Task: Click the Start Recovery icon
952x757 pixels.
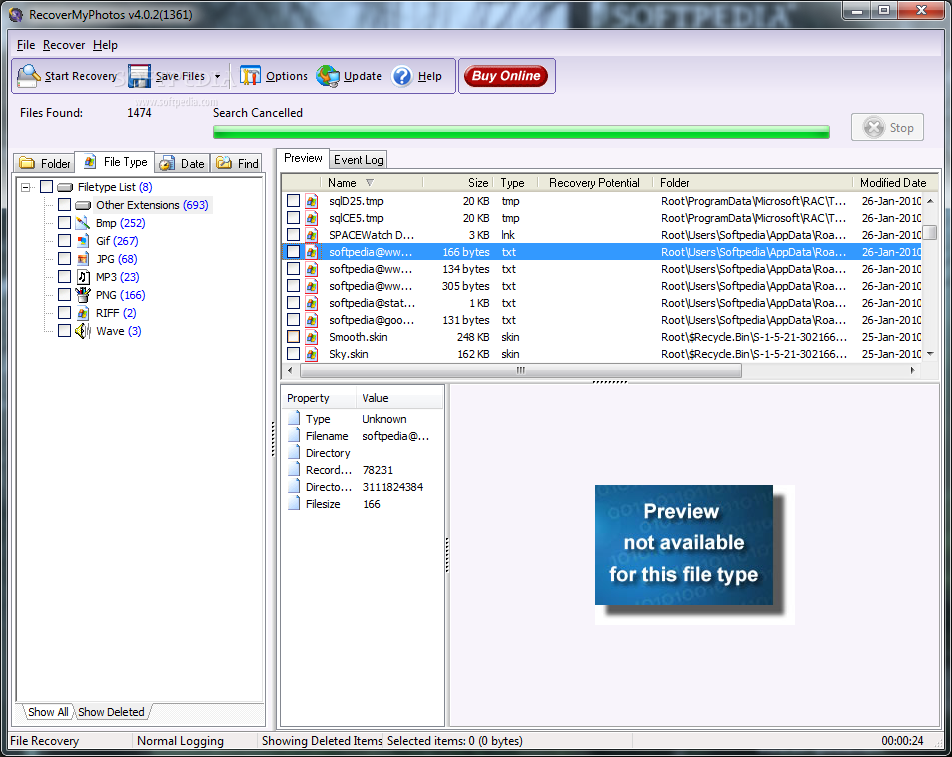Action: [x=29, y=76]
